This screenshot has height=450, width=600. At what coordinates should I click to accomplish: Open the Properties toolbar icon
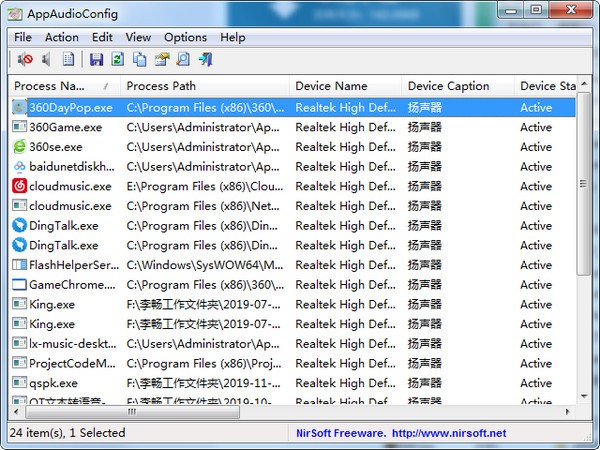(161, 60)
